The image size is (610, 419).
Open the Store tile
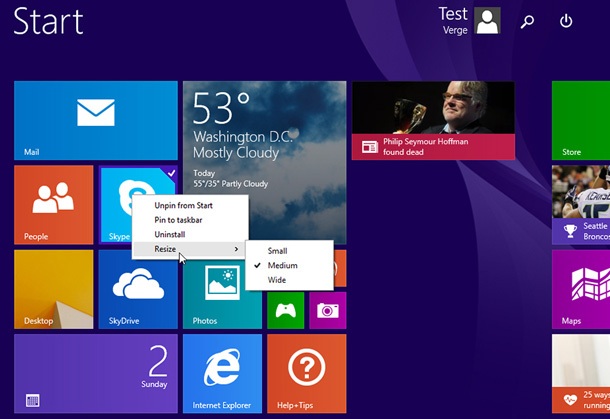581,120
